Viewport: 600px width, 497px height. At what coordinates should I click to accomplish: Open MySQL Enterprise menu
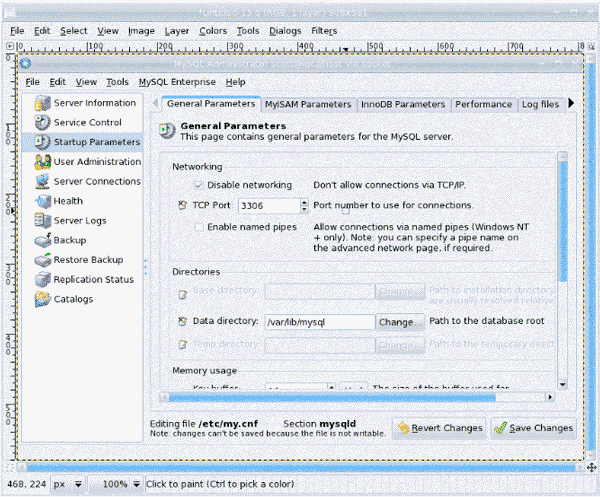(177, 82)
